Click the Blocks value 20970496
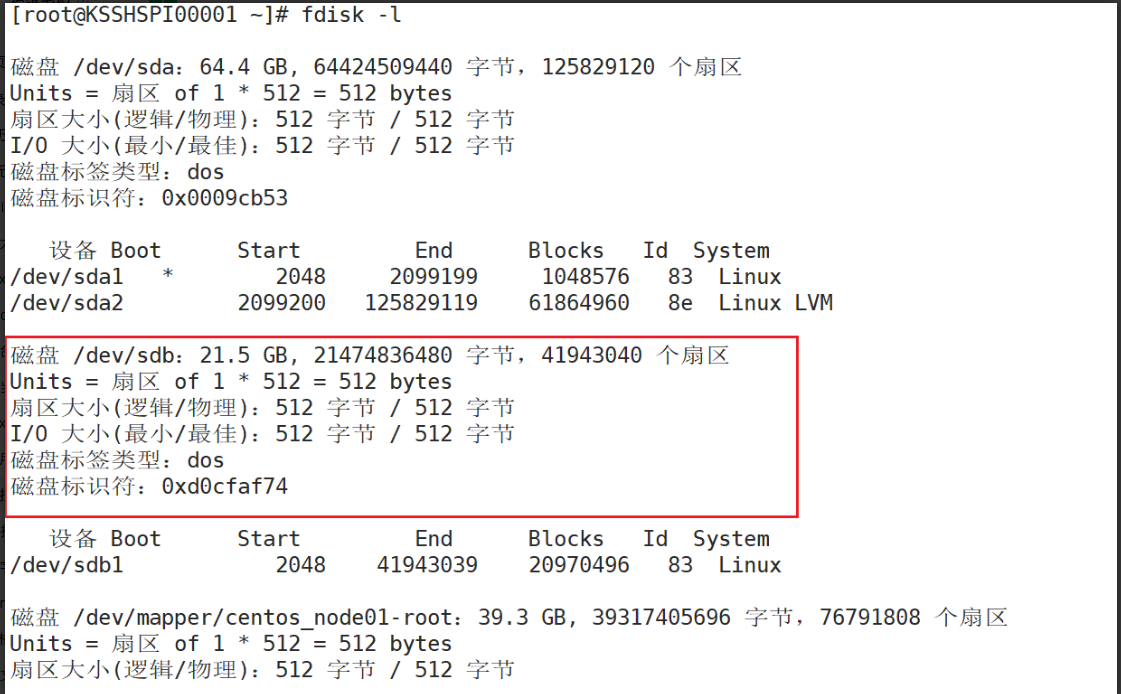The width and height of the screenshot is (1121, 694). point(579,565)
